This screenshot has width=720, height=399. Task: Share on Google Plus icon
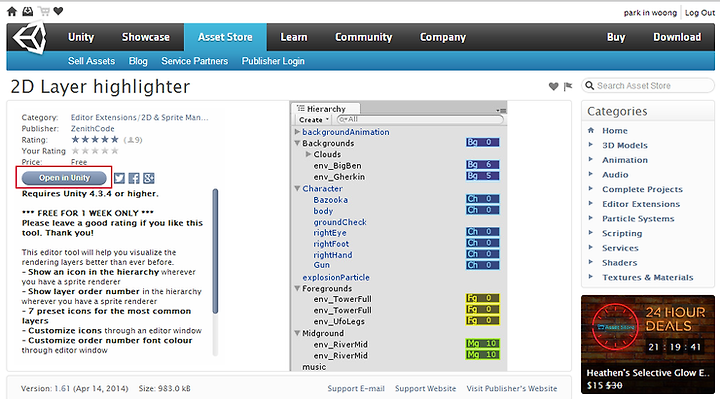pos(149,178)
